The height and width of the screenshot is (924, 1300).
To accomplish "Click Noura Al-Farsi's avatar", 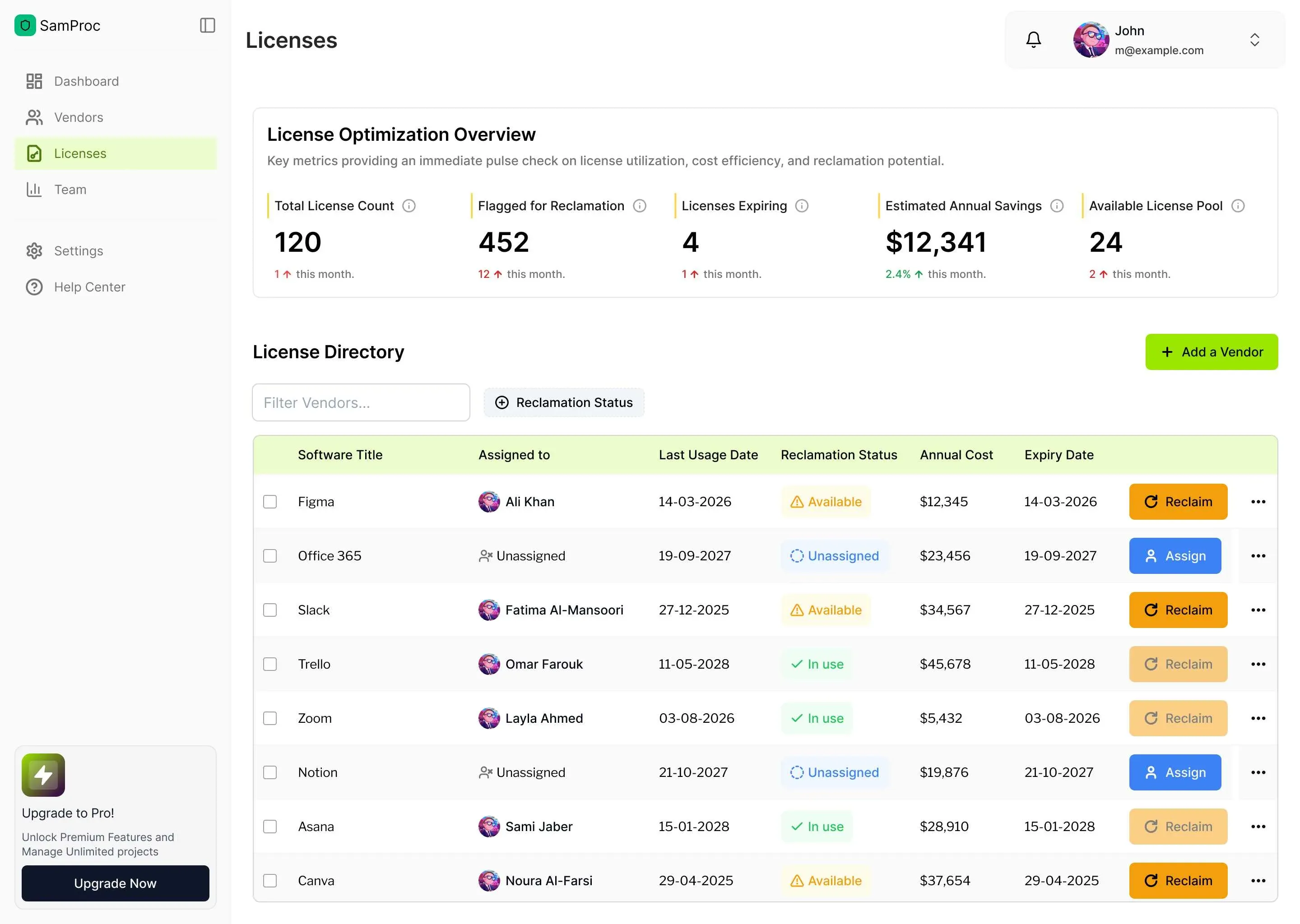I will [489, 881].
